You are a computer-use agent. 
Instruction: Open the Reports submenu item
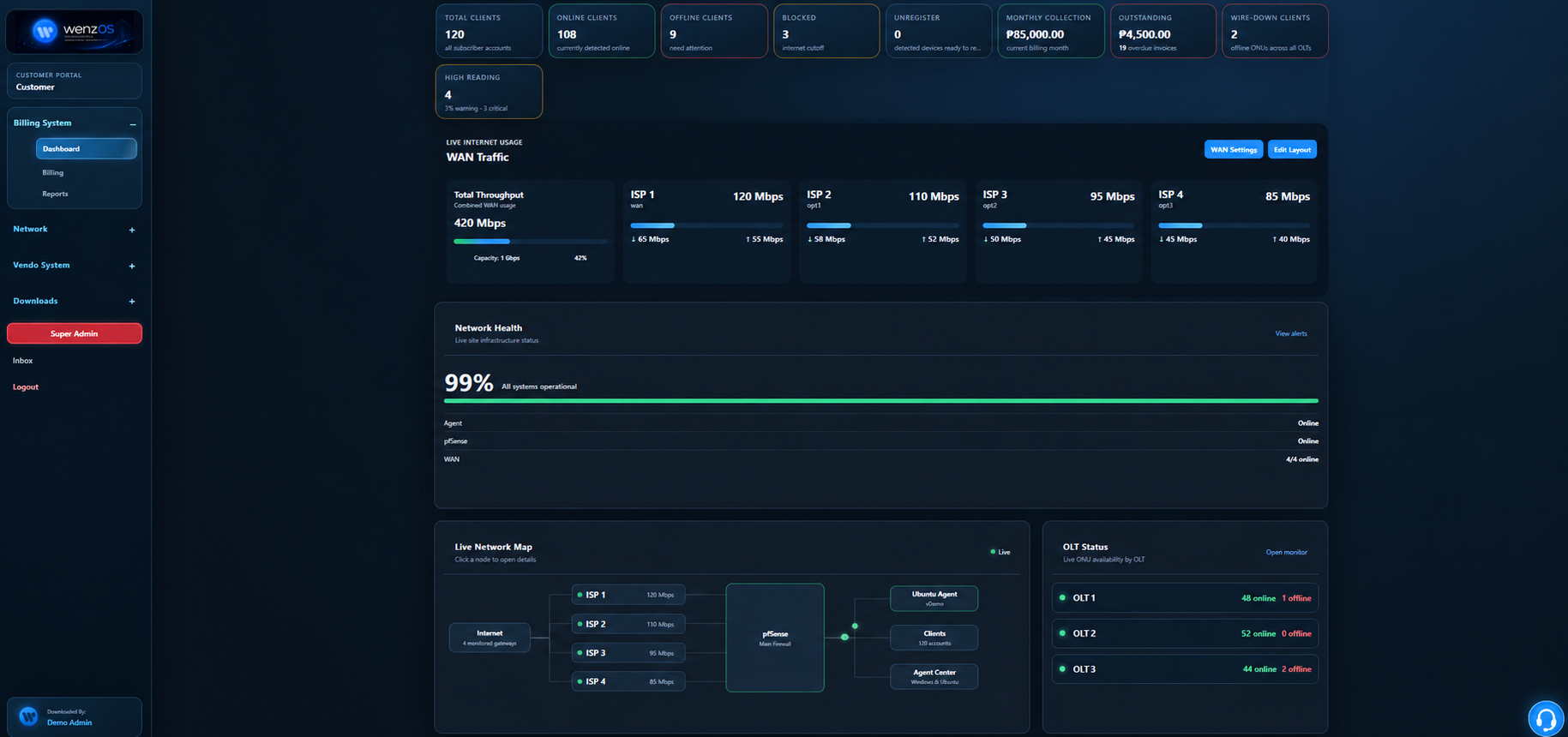55,194
